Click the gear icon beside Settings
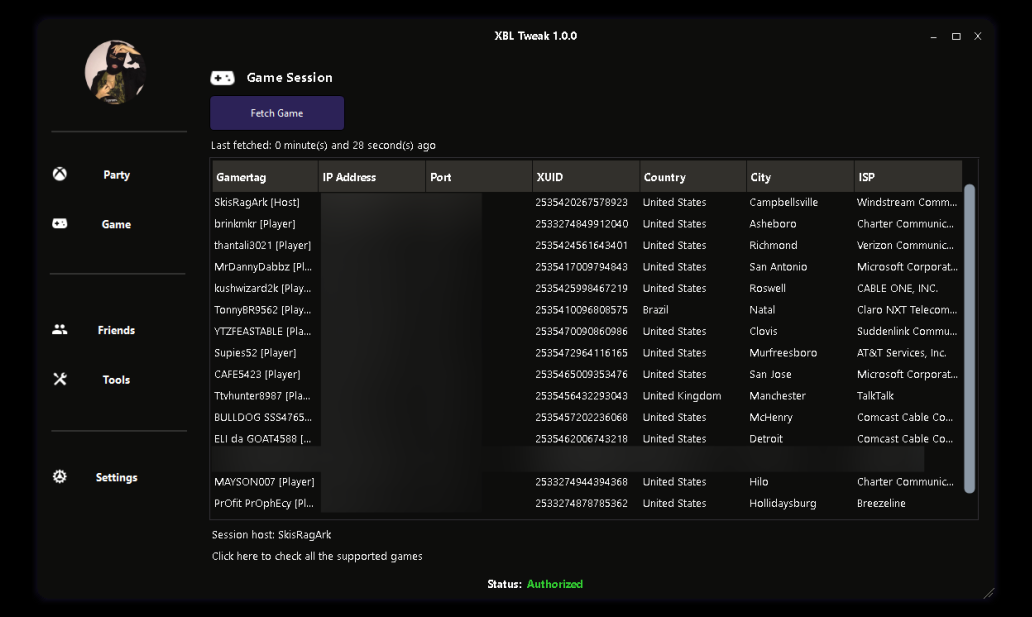The height and width of the screenshot is (617, 1032). 60,477
